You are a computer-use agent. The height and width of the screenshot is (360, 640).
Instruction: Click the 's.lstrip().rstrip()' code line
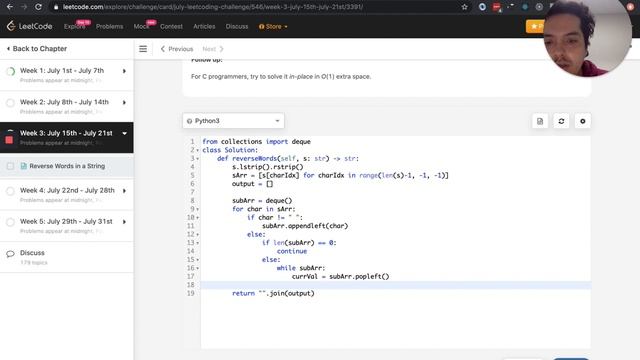coord(268,167)
